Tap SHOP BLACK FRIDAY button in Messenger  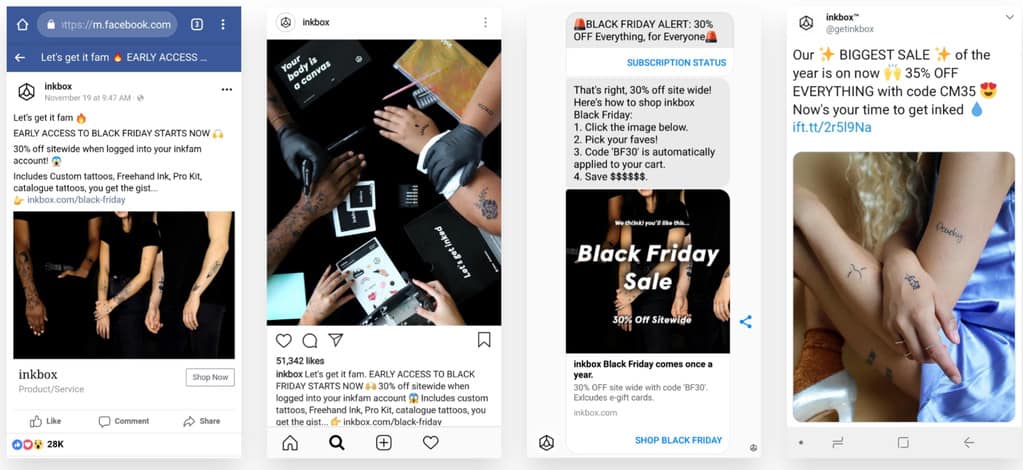click(679, 440)
